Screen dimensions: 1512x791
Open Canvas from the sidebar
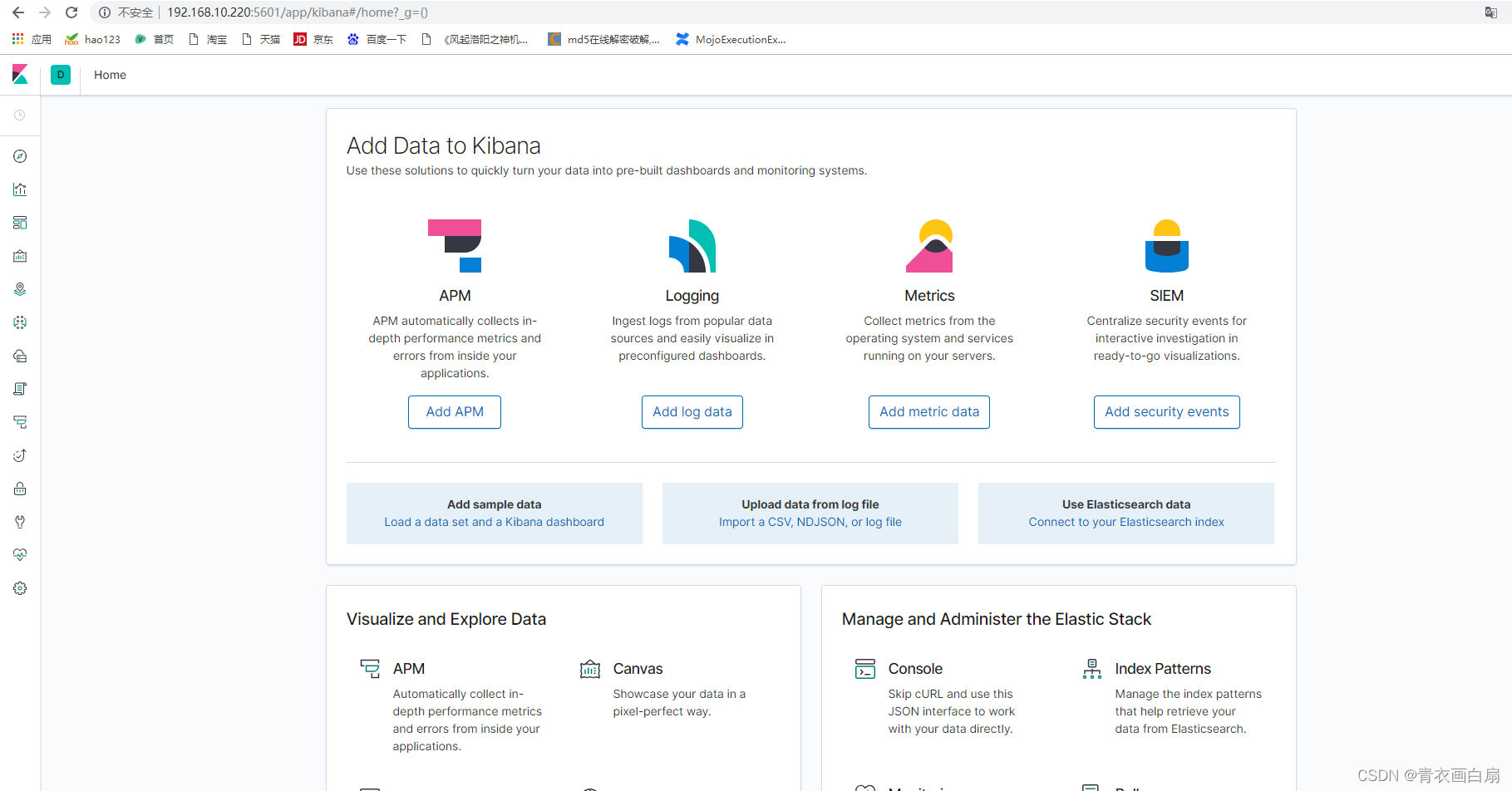point(20,256)
